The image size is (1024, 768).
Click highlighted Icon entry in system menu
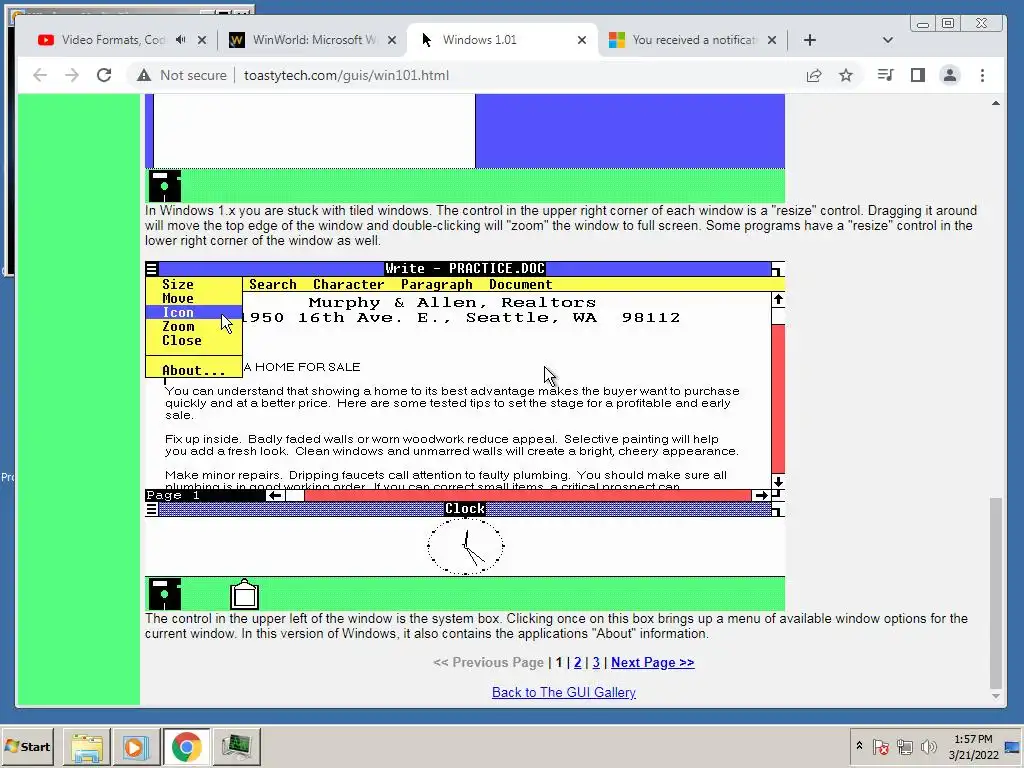tap(193, 312)
